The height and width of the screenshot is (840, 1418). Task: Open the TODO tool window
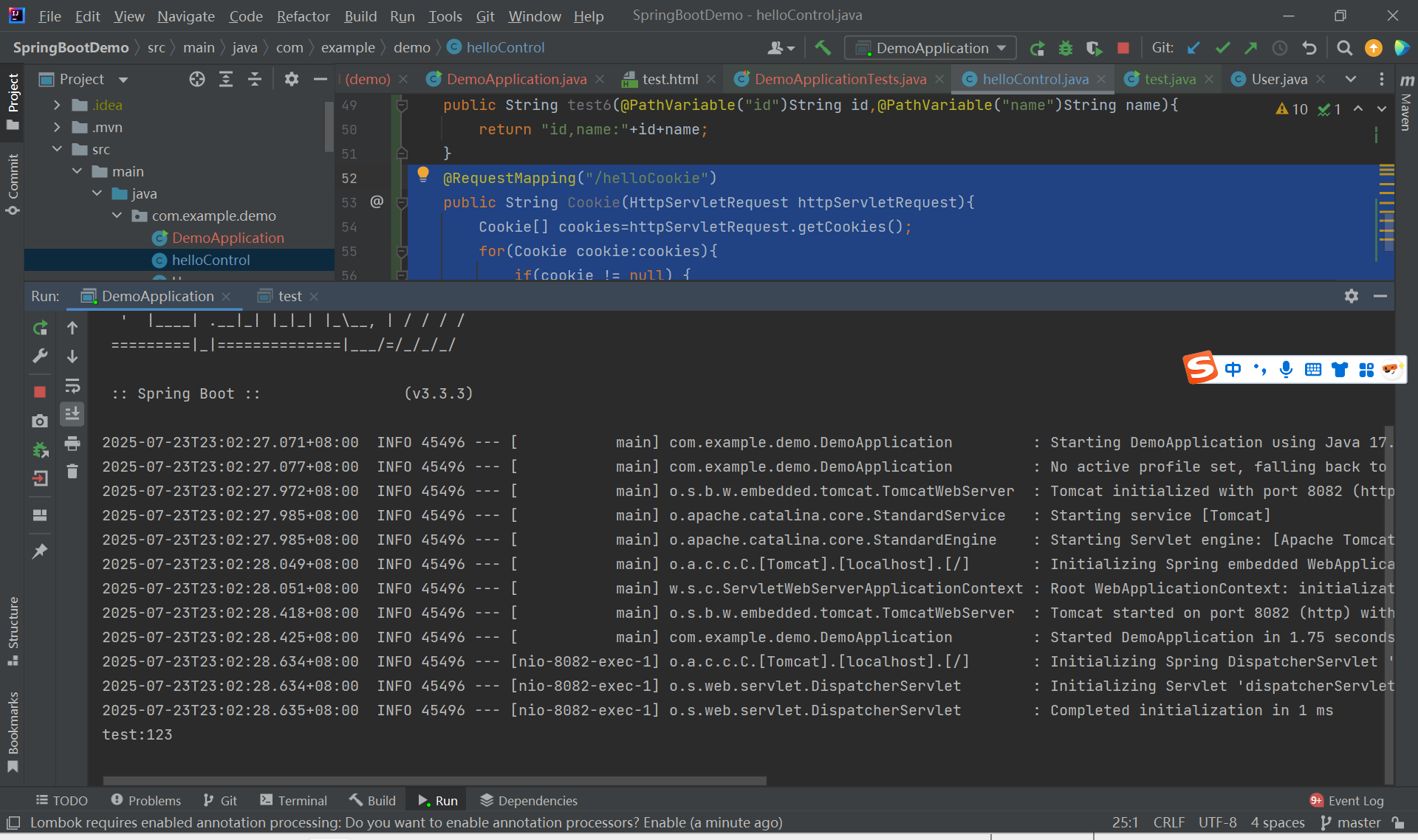tap(62, 801)
